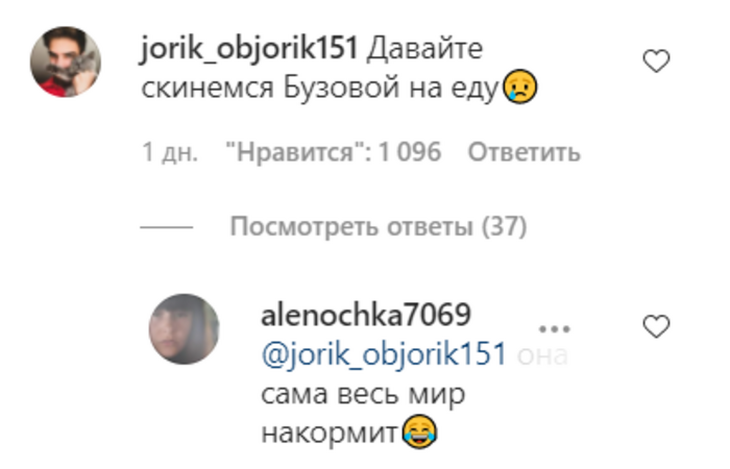Like the reply from alenochka7069
The width and height of the screenshot is (730, 469).
click(656, 326)
